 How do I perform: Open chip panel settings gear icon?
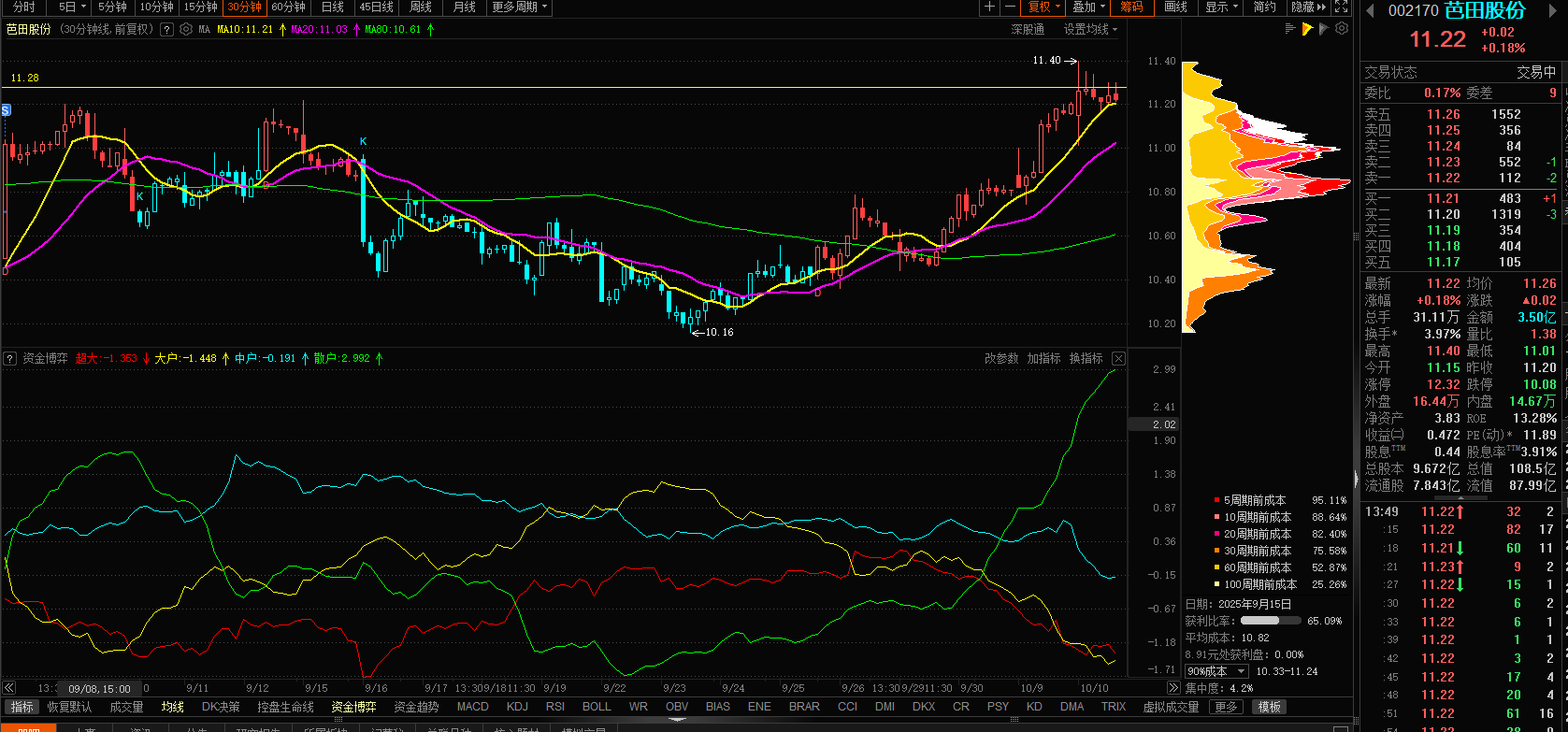[x=1342, y=29]
